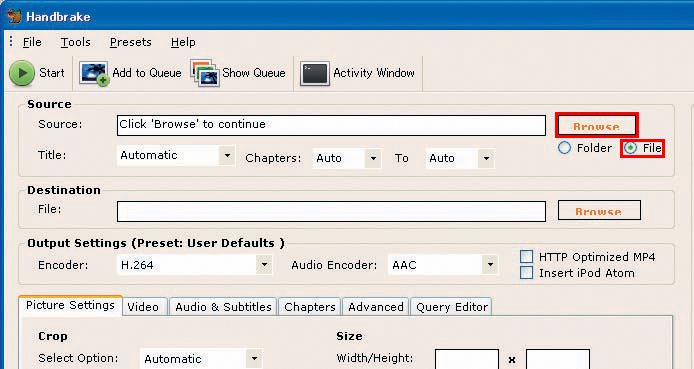694x369 pixels.
Task: Open the Presets menu
Action: 131,42
